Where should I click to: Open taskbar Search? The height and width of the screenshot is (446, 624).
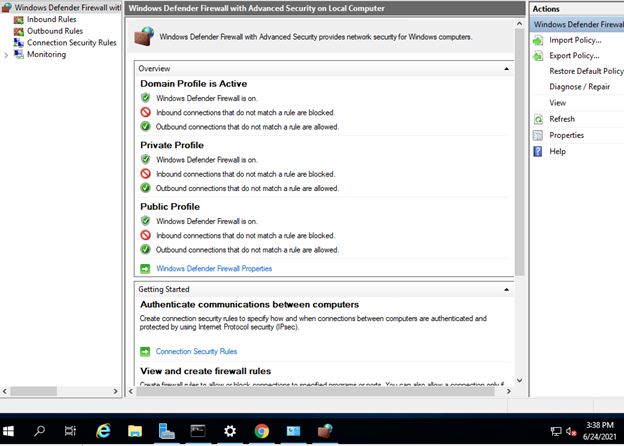39,431
